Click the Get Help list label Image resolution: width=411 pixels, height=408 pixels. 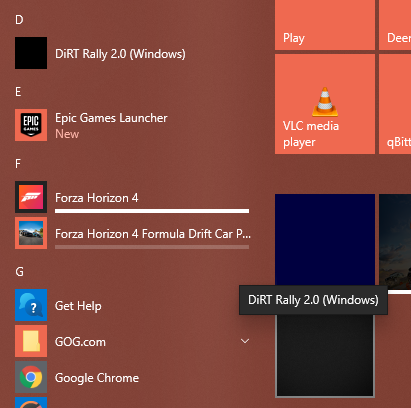click(78, 306)
